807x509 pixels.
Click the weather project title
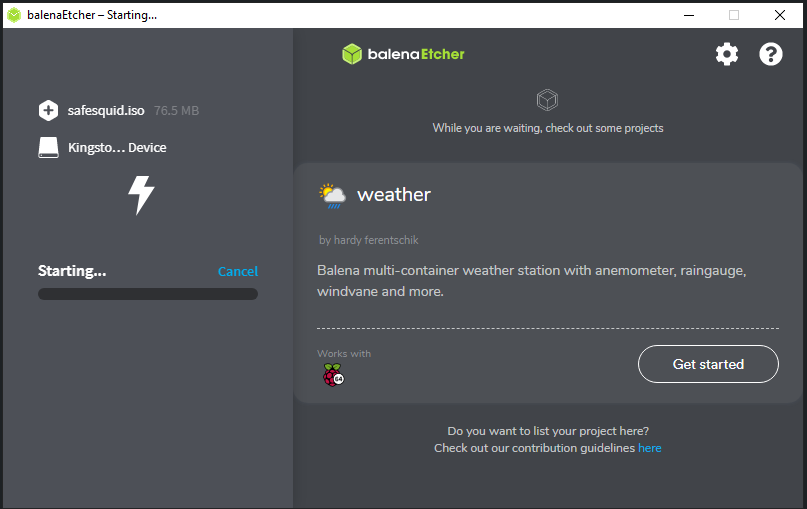click(x=394, y=195)
